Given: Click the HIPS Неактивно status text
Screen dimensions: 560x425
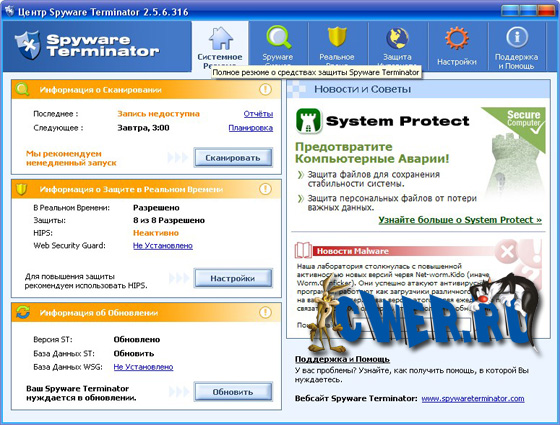Looking at the screenshot, I should pos(156,233).
